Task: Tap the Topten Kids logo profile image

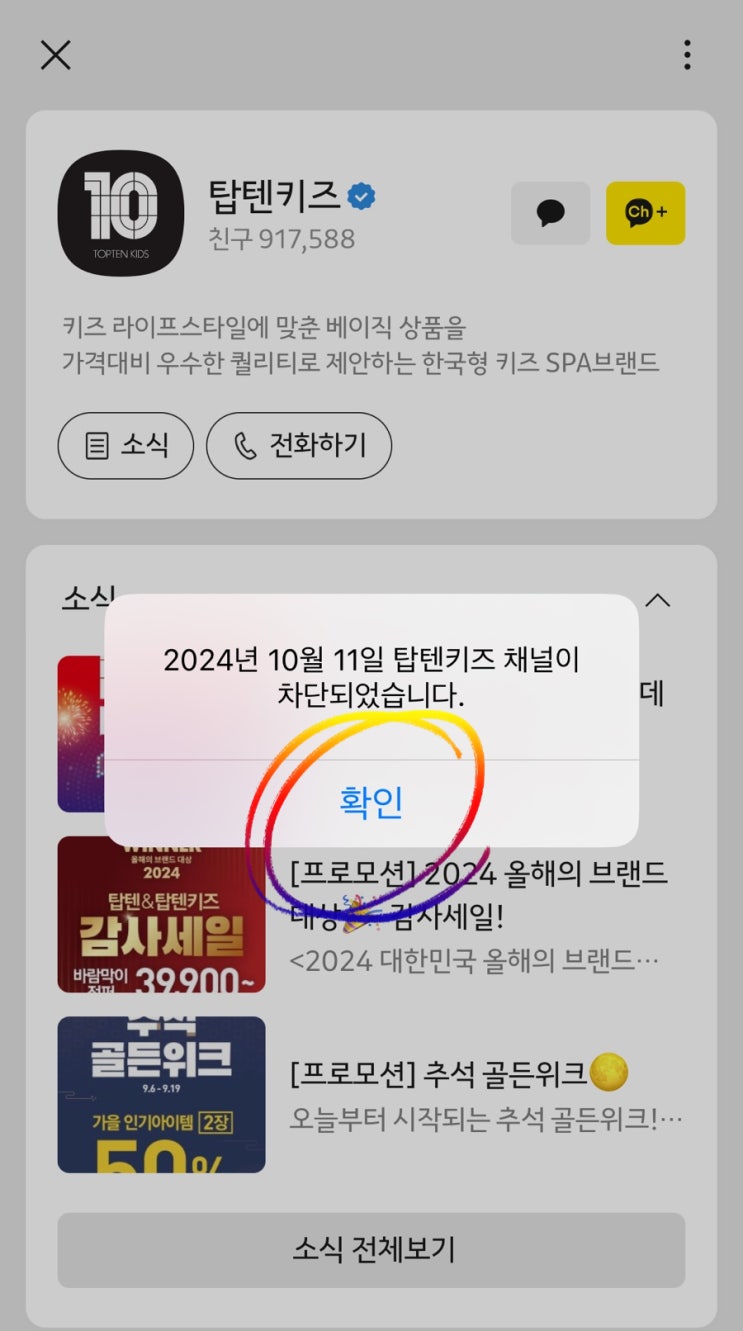Action: (x=121, y=213)
